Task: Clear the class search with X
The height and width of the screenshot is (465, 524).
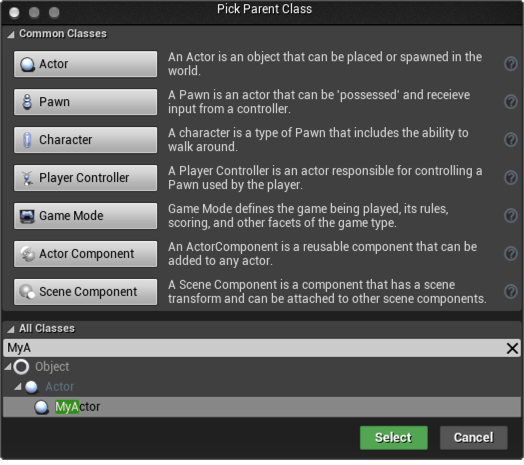Action: click(512, 348)
